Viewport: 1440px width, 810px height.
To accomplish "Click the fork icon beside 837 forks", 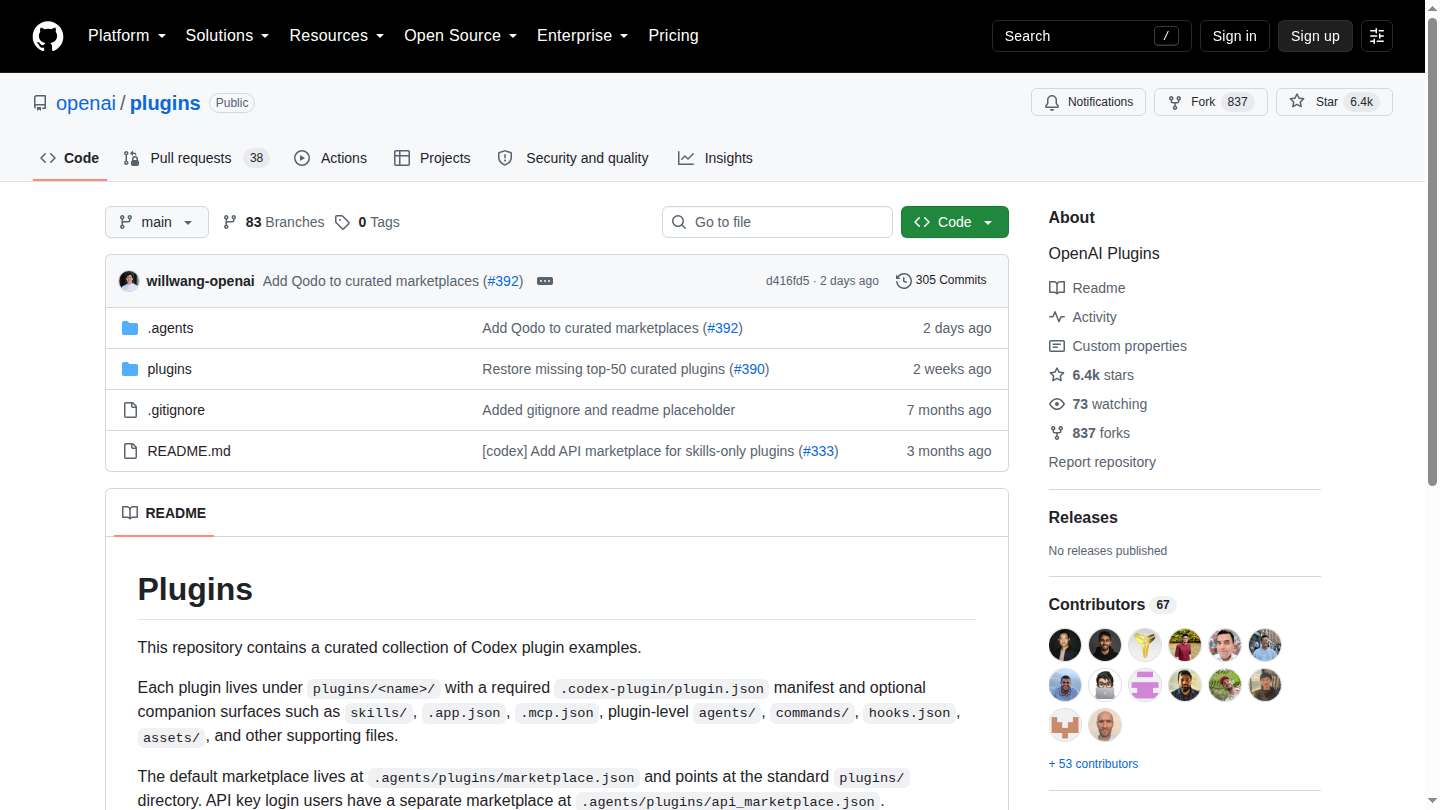I will (1057, 433).
